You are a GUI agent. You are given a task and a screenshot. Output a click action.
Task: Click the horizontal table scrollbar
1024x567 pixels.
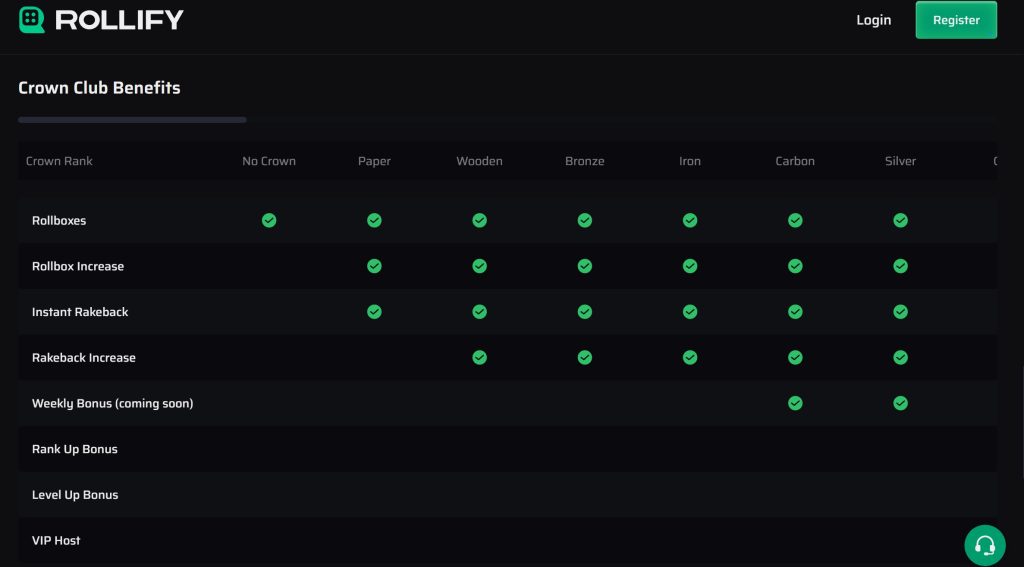pos(132,120)
